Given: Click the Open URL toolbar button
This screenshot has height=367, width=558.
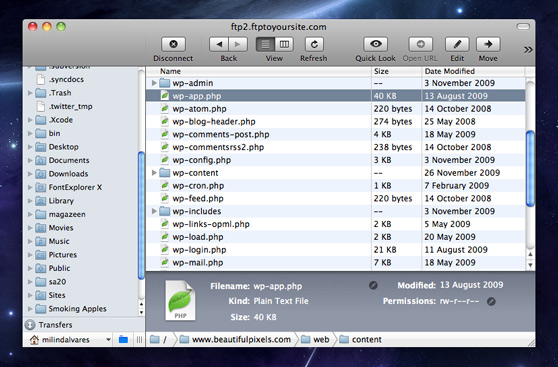Looking at the screenshot, I should point(420,44).
